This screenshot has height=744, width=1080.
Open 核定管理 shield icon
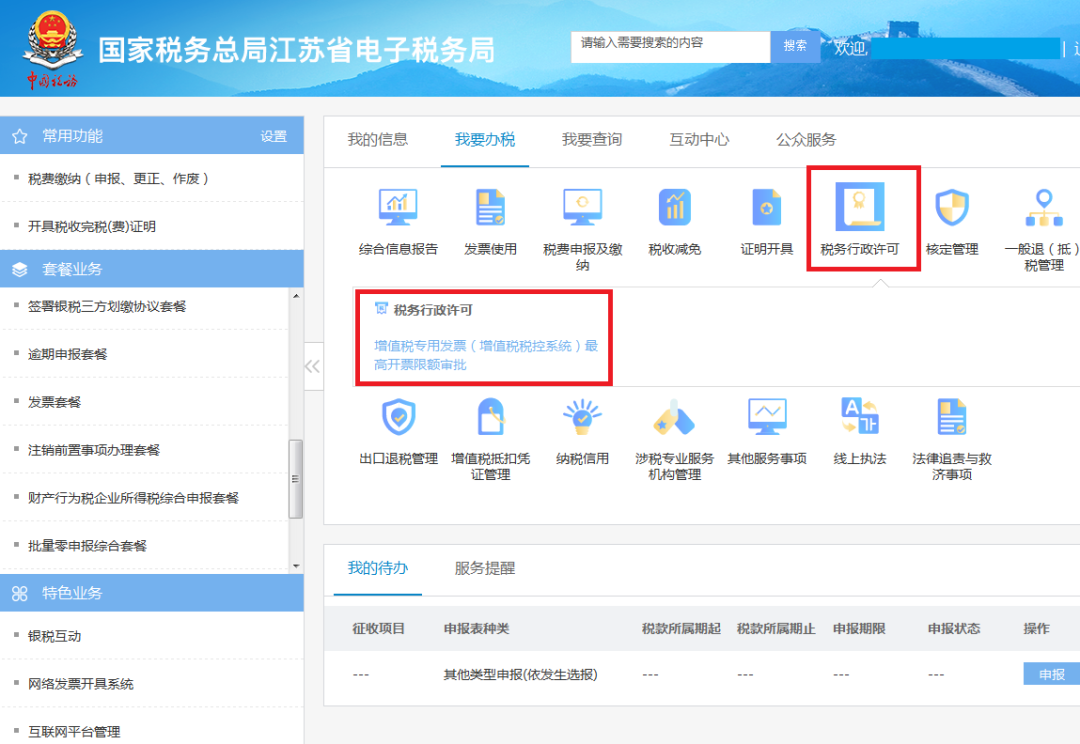pyautogui.click(x=952, y=207)
